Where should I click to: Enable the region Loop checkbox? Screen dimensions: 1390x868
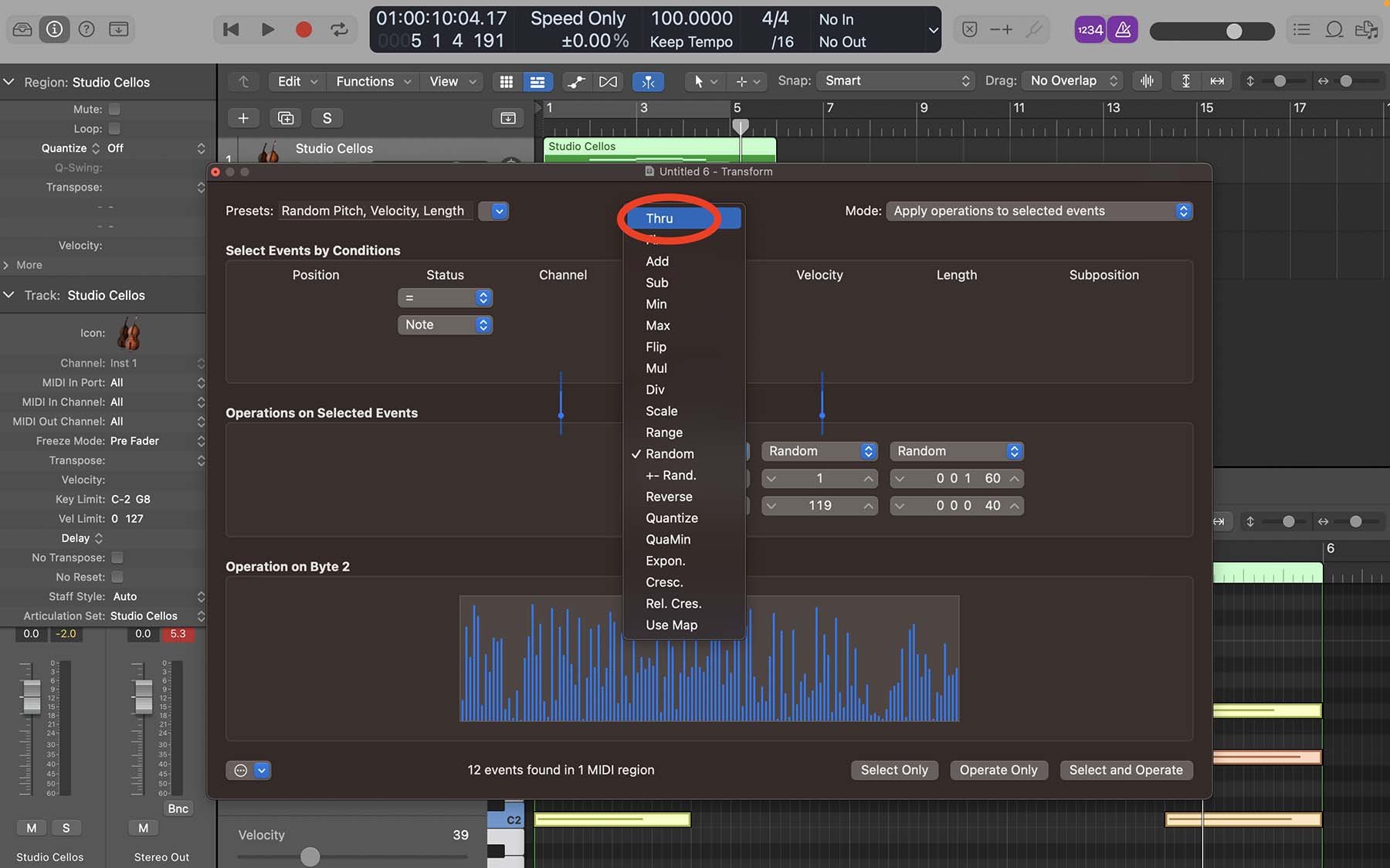114,129
